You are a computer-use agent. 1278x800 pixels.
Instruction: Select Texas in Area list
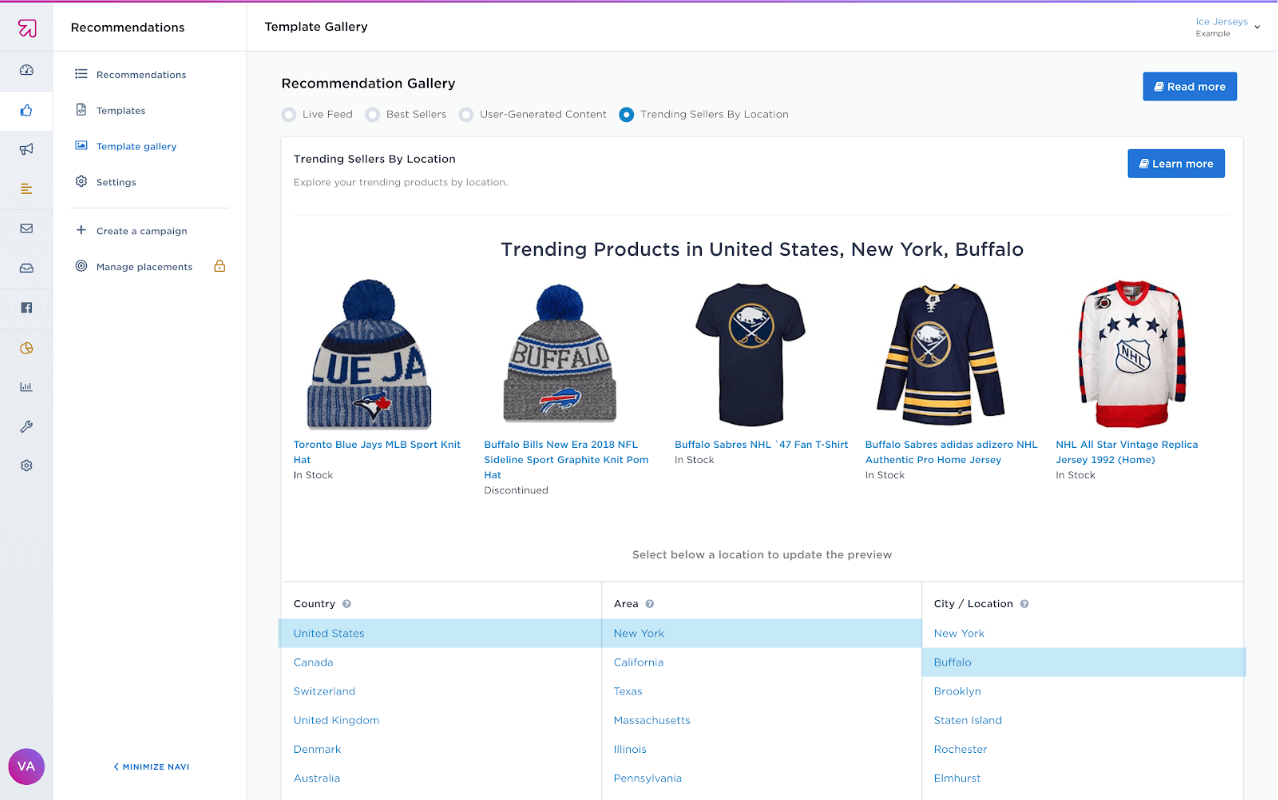pyautogui.click(x=628, y=692)
